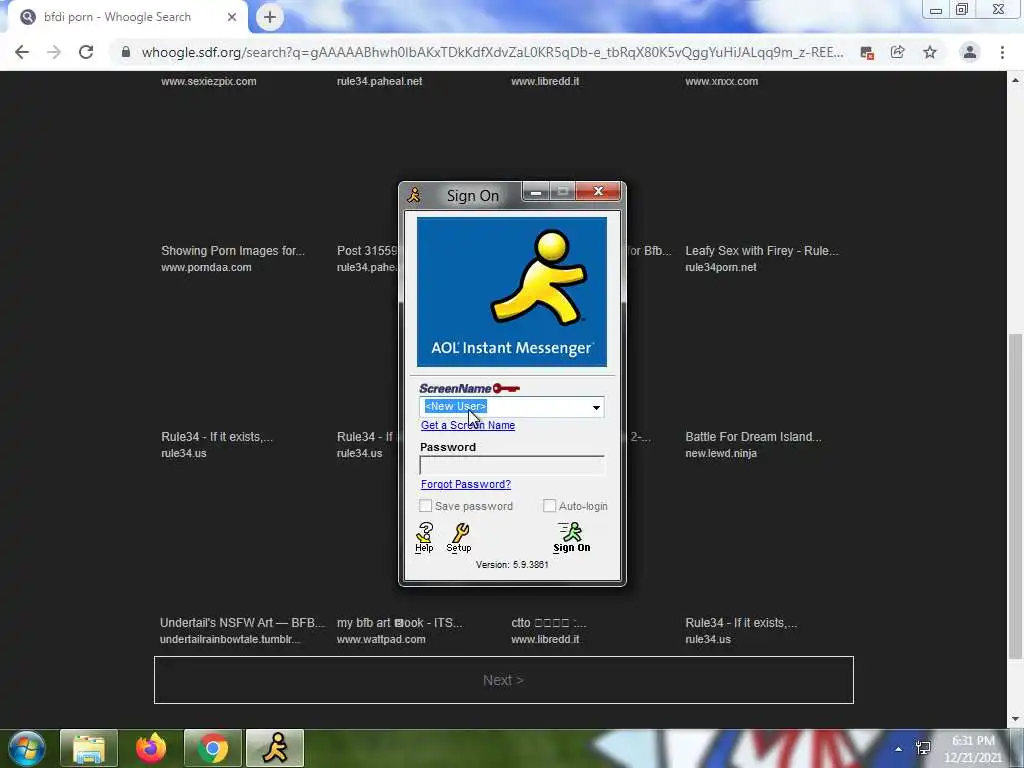Image resolution: width=1024 pixels, height=768 pixels.
Task: Open File Explorer from the taskbar
Action: [89, 748]
